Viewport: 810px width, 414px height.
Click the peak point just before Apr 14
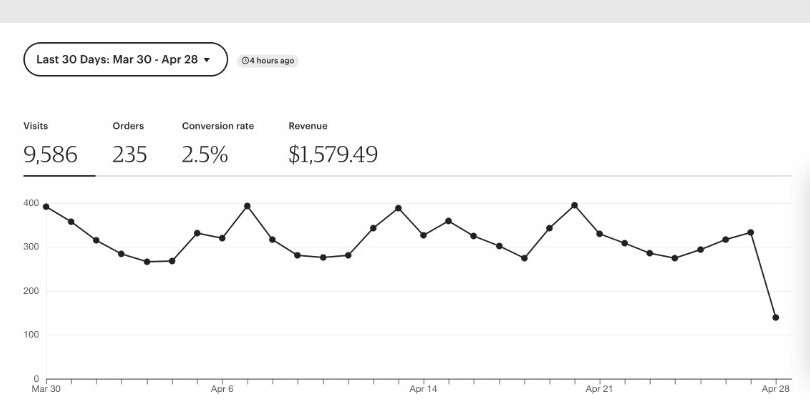point(398,208)
